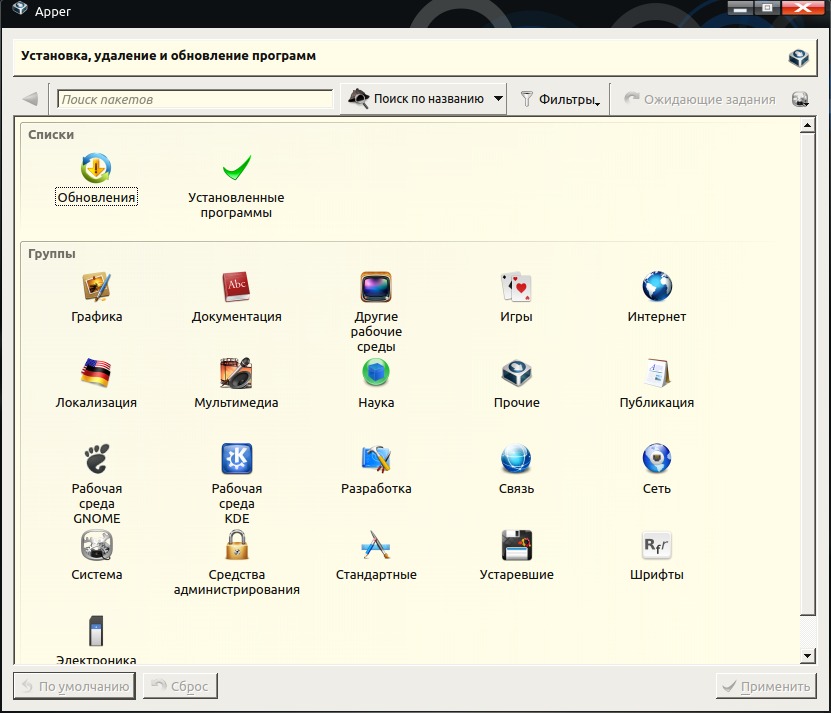831x713 pixels.
Task: Open the Стандартные group
Action: click(x=376, y=555)
